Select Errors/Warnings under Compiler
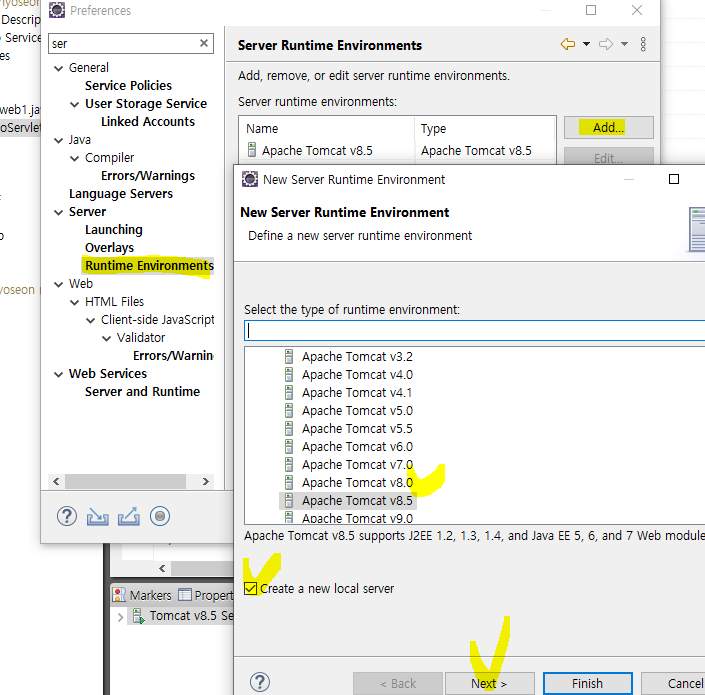The width and height of the screenshot is (705, 695). [x=148, y=175]
